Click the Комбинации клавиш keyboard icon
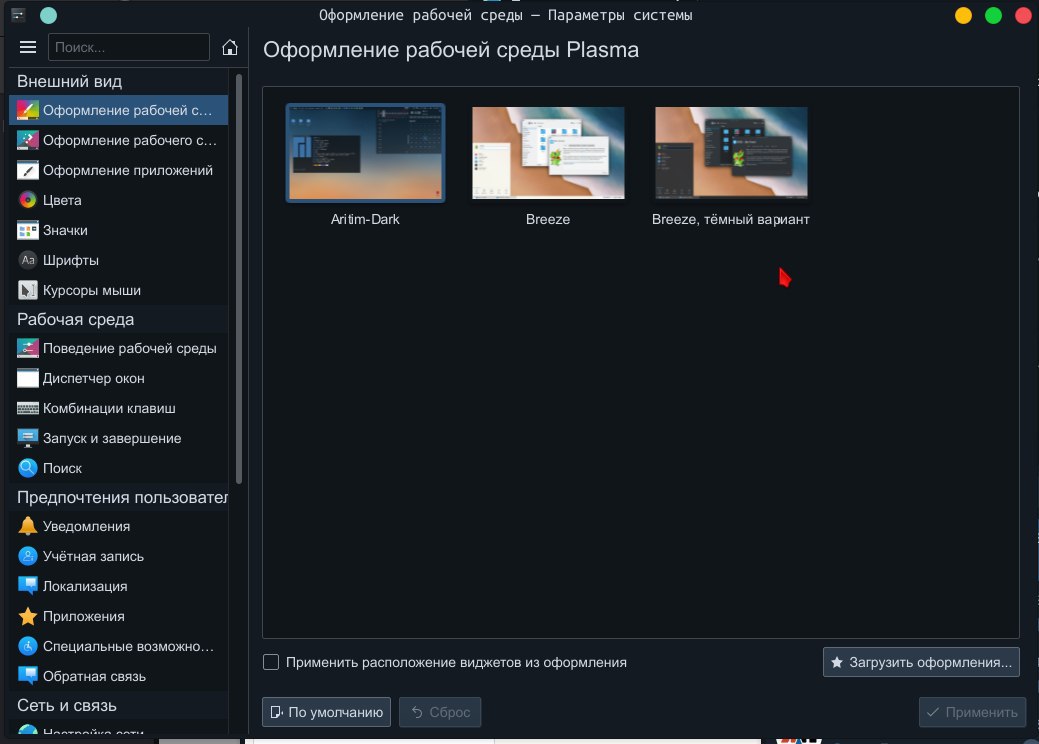The width and height of the screenshot is (1039, 744). click(28, 408)
